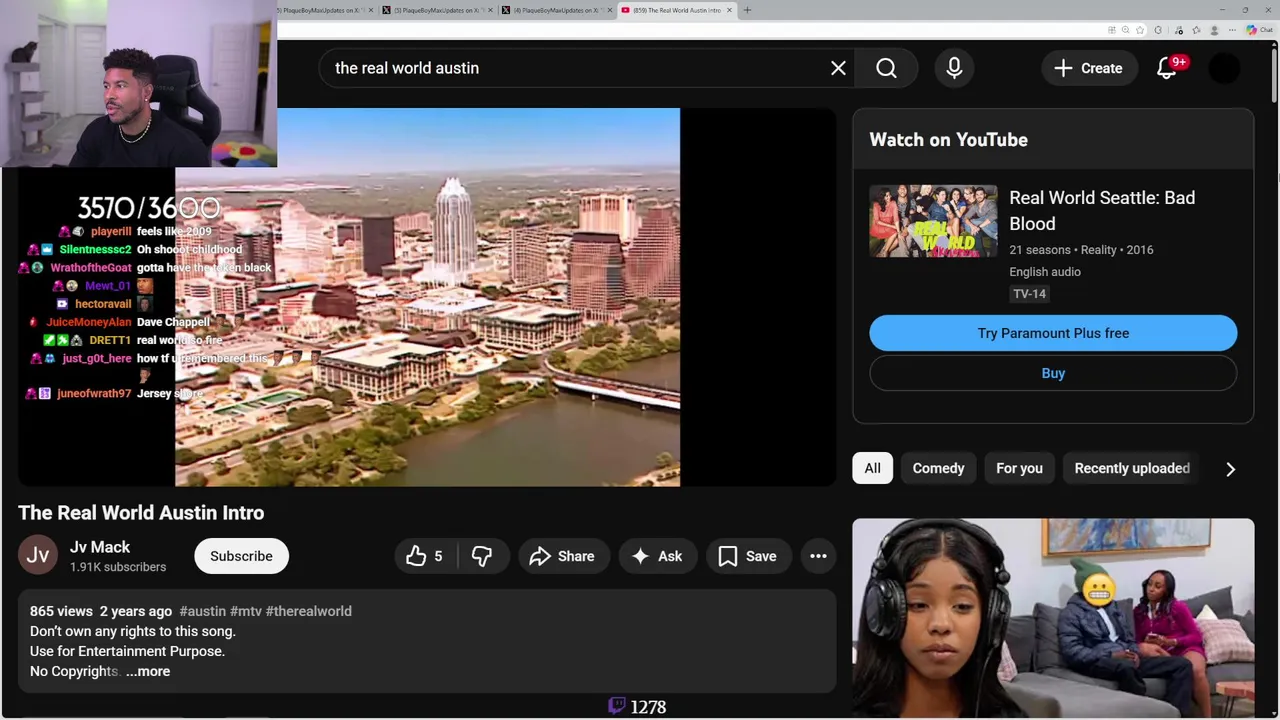Start voice search with the microphone icon
The width and height of the screenshot is (1280, 720).
[x=954, y=68]
